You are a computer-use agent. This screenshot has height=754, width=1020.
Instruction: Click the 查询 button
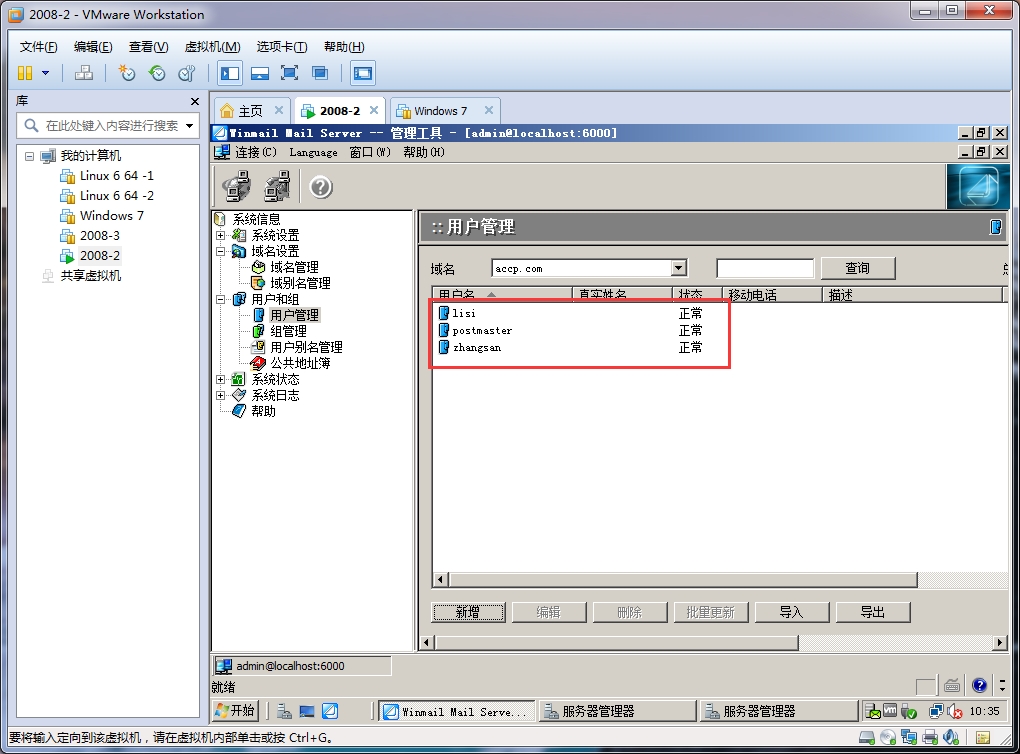click(857, 268)
